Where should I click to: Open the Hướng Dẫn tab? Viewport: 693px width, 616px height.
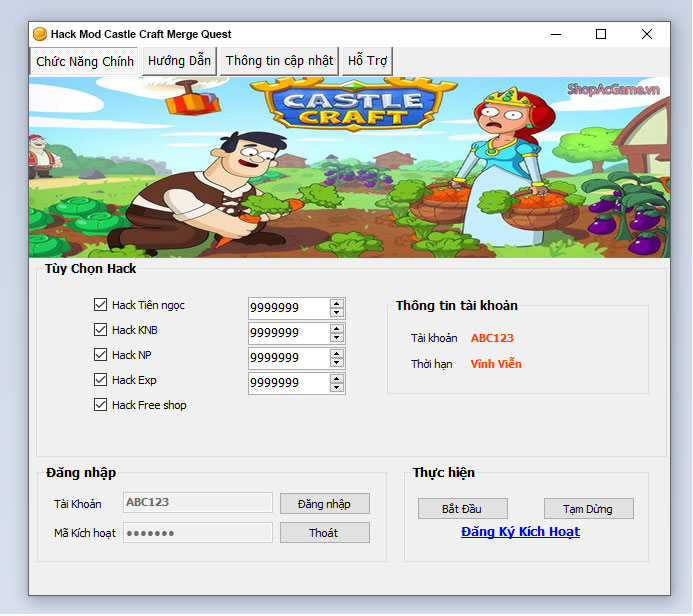(179, 61)
